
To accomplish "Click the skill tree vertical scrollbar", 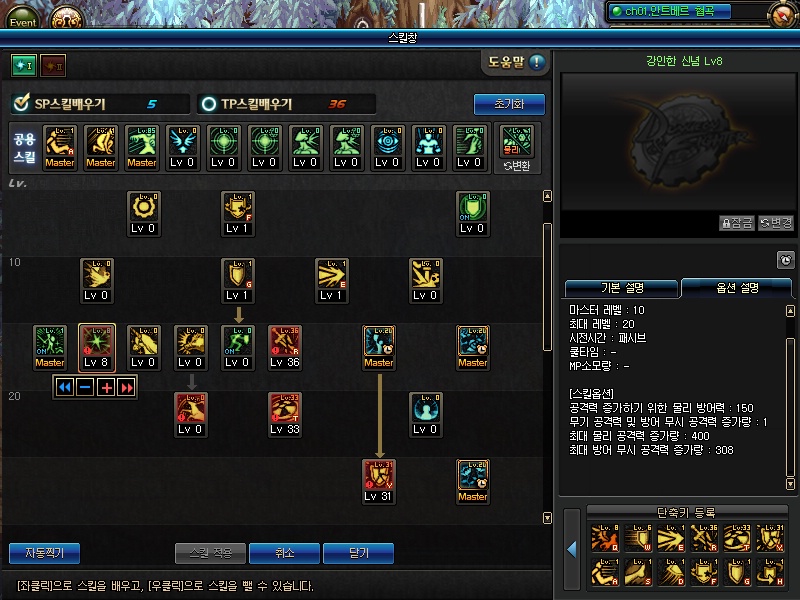I will click(547, 287).
